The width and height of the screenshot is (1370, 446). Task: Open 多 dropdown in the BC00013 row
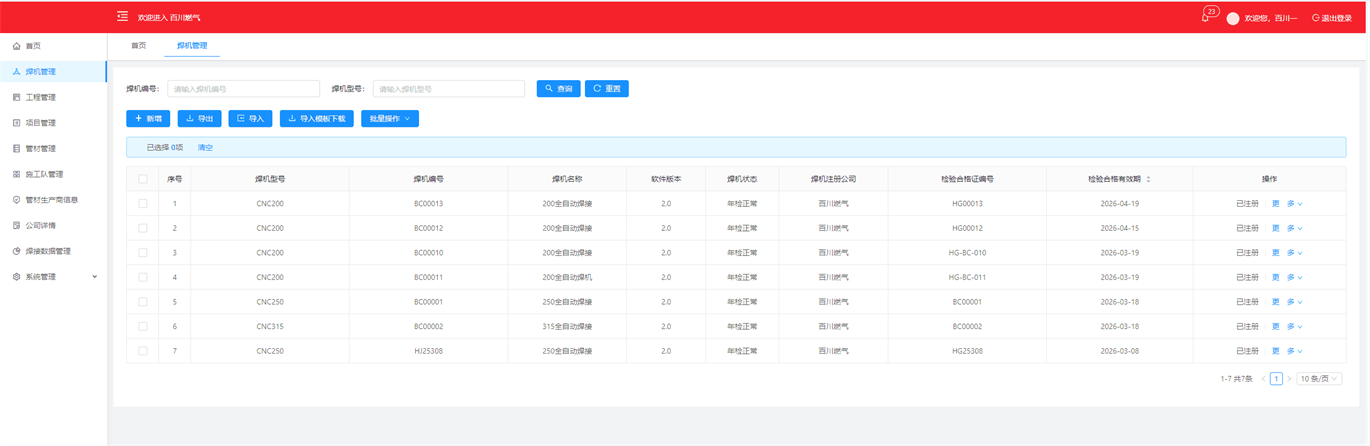point(1294,203)
